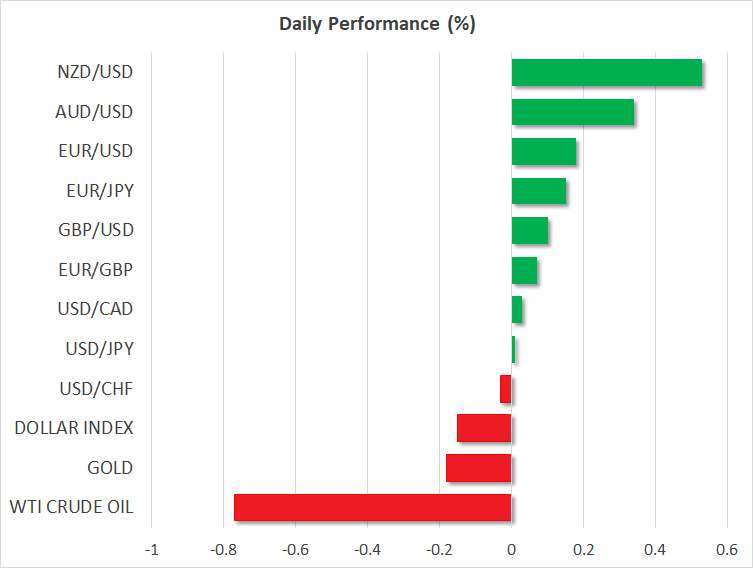The image size is (753, 568).
Task: Click the small USD/CAD bar
Action: (x=517, y=310)
